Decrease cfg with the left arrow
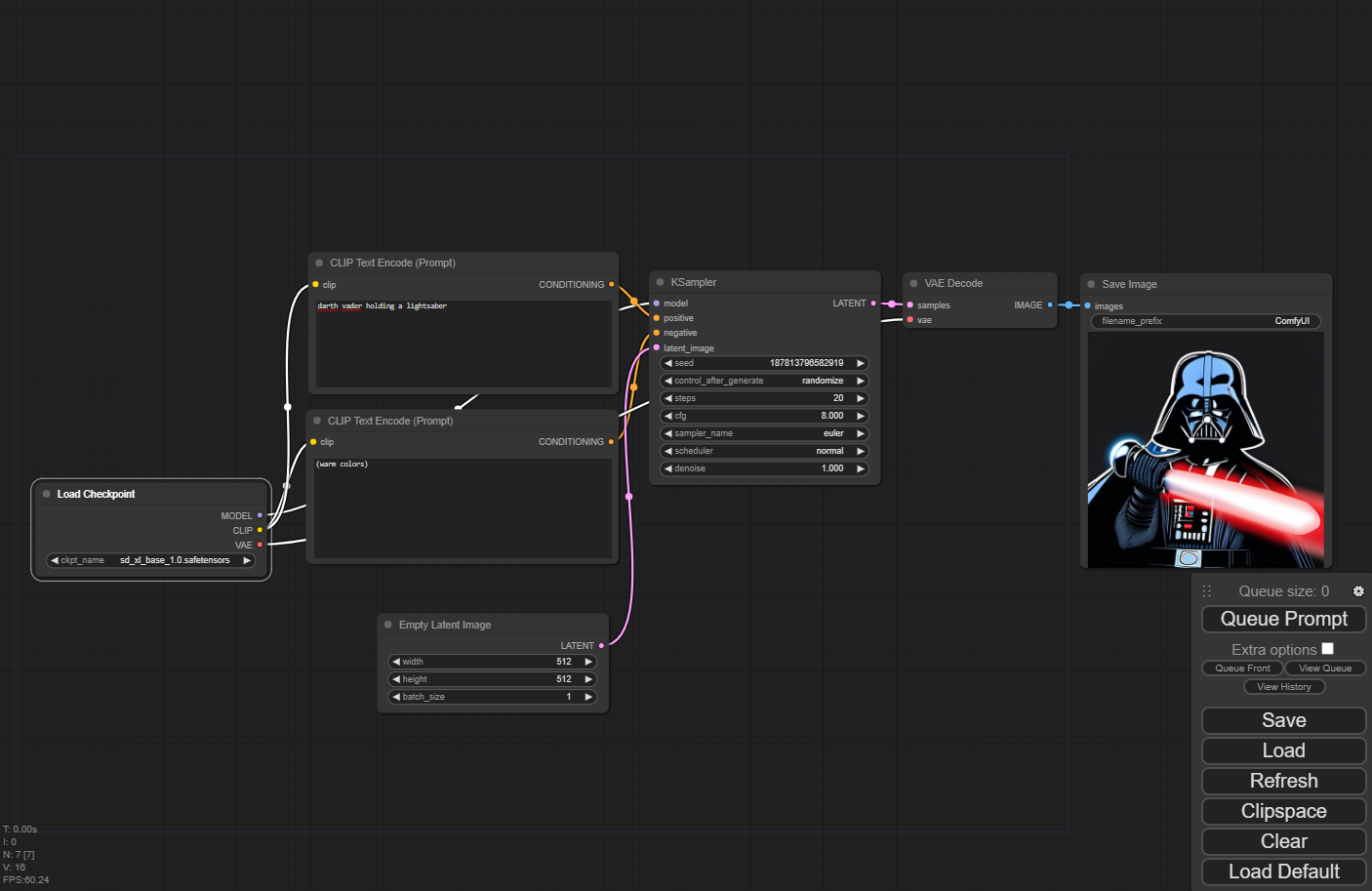1372x891 pixels. tap(668, 416)
